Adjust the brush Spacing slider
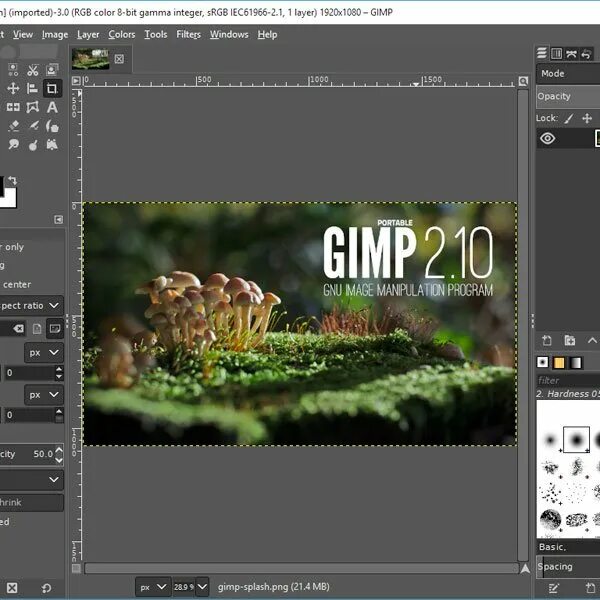Image resolution: width=600 pixels, height=600 pixels. [x=568, y=566]
